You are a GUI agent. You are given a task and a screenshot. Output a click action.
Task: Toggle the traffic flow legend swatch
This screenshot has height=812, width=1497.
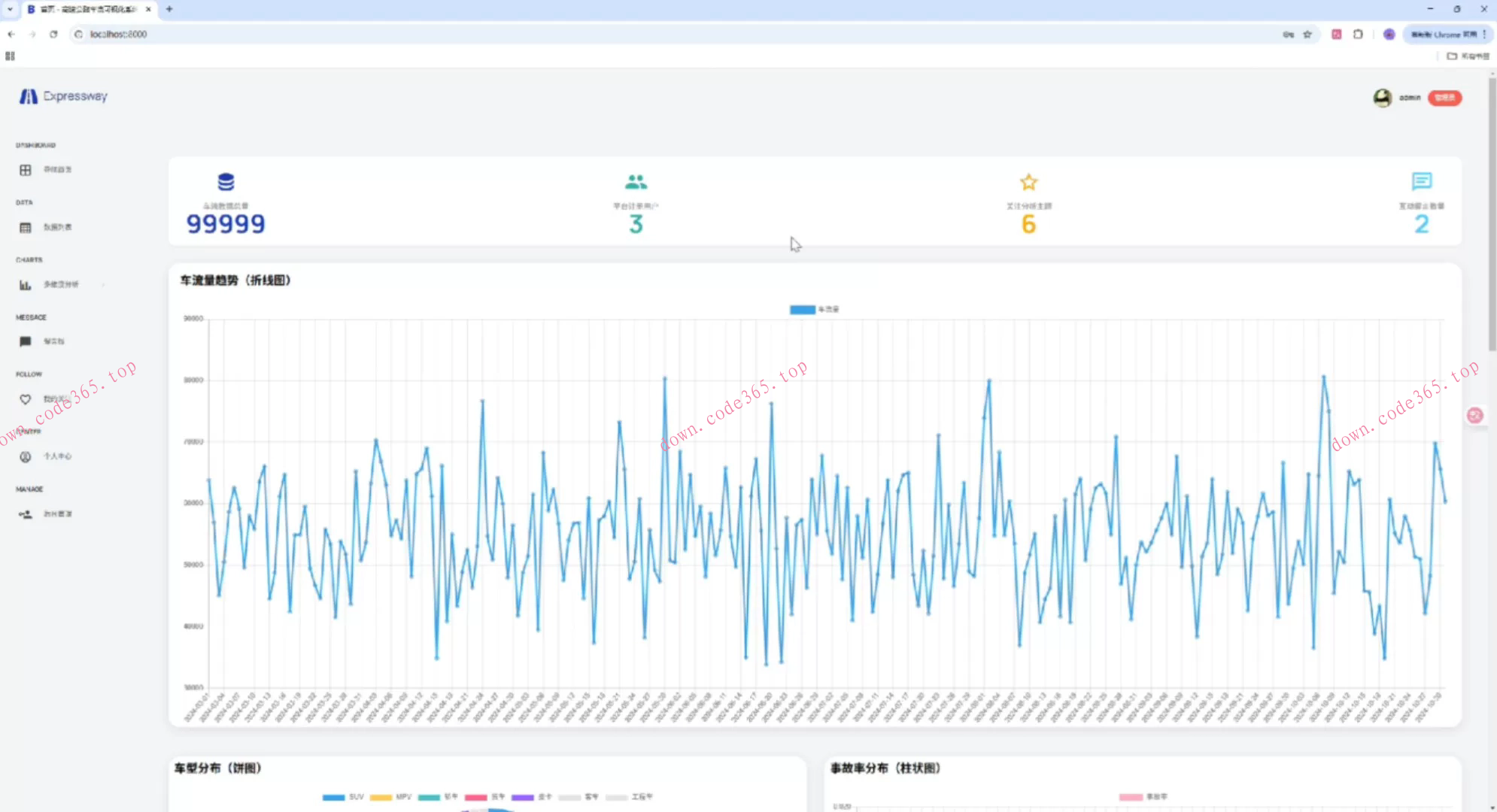802,309
